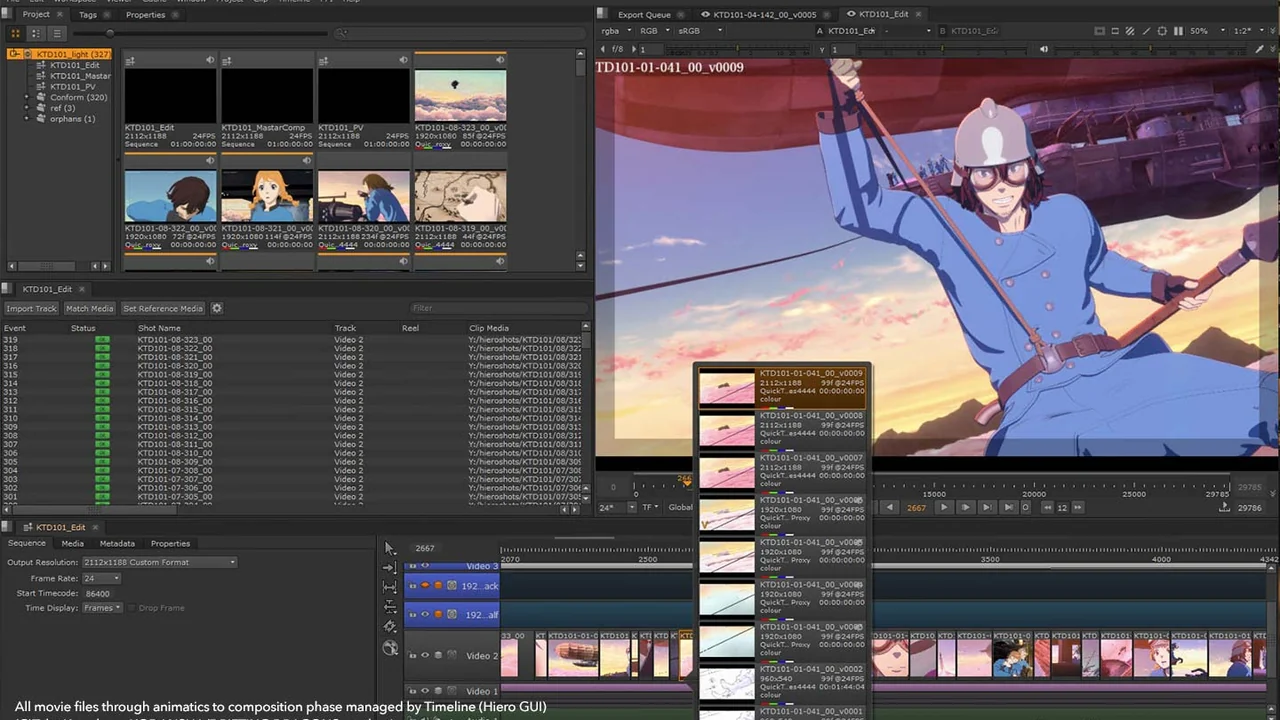
Task: Enable the Drop Frame checkbox
Action: pos(132,608)
